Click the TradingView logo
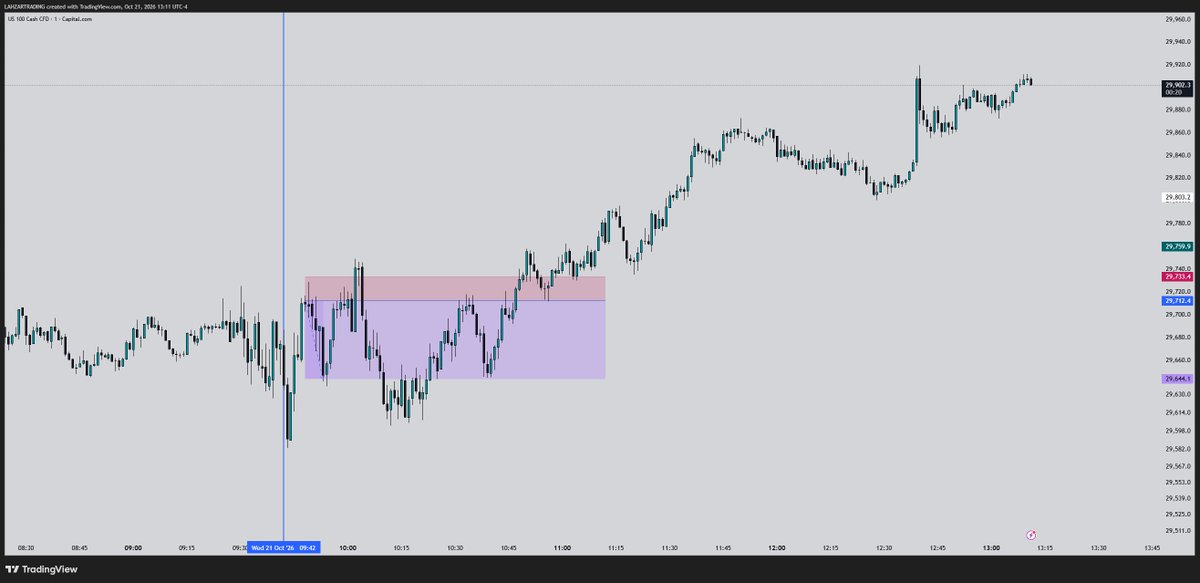 [x=39, y=570]
